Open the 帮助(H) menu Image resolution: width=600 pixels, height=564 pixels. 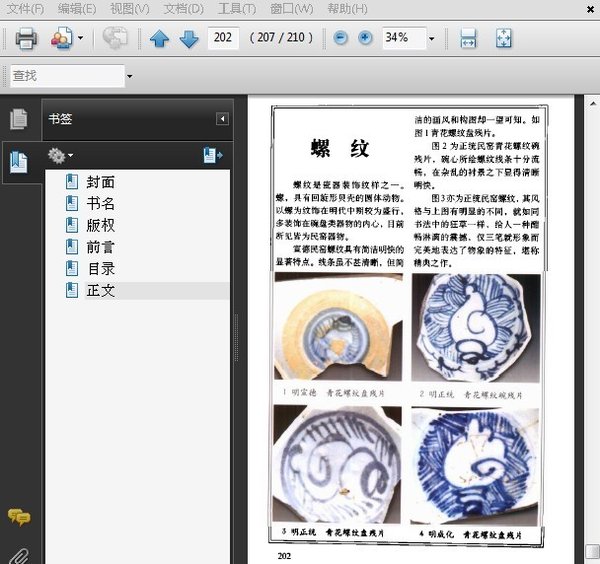click(x=347, y=9)
